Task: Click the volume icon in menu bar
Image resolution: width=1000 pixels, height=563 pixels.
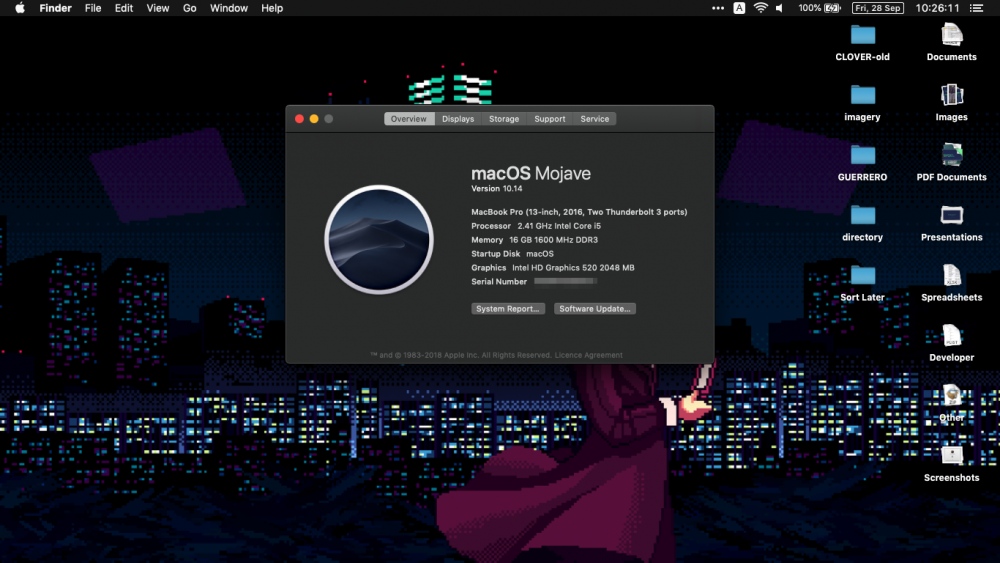Action: pyautogui.click(x=780, y=8)
